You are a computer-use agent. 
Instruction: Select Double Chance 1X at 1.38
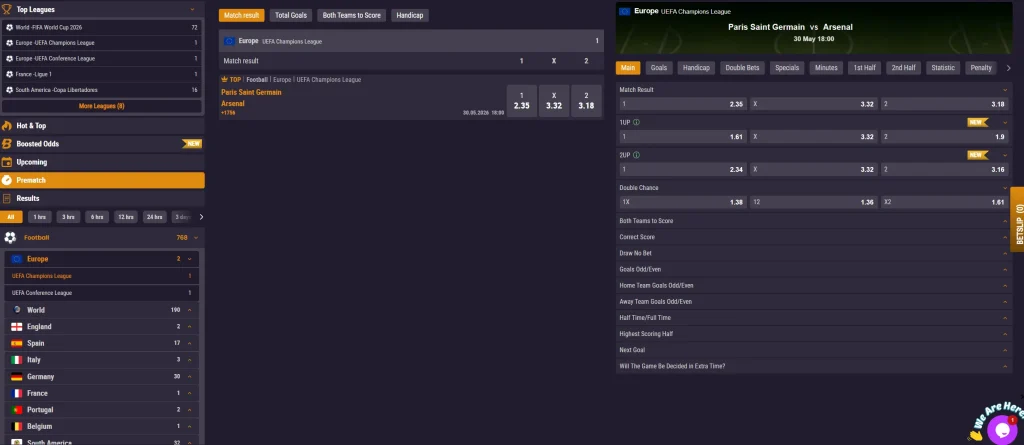coord(682,202)
